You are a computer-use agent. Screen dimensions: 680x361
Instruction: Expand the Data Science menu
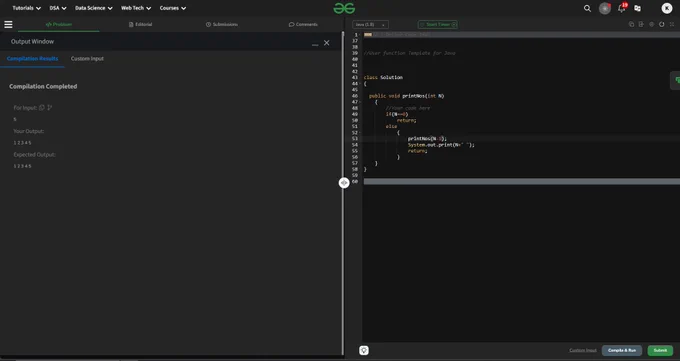[94, 8]
